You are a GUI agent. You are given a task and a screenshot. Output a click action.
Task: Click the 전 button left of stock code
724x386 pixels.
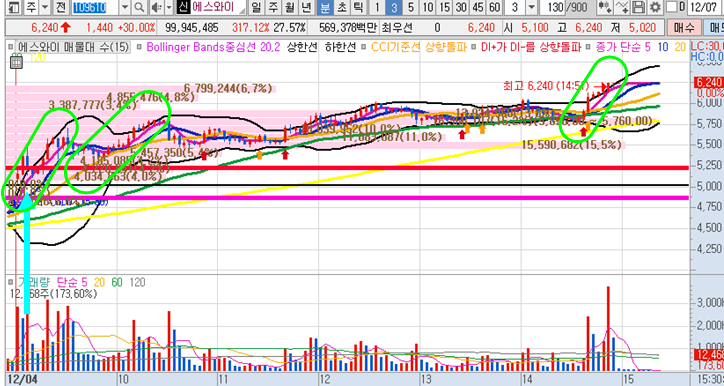pyautogui.click(x=60, y=7)
